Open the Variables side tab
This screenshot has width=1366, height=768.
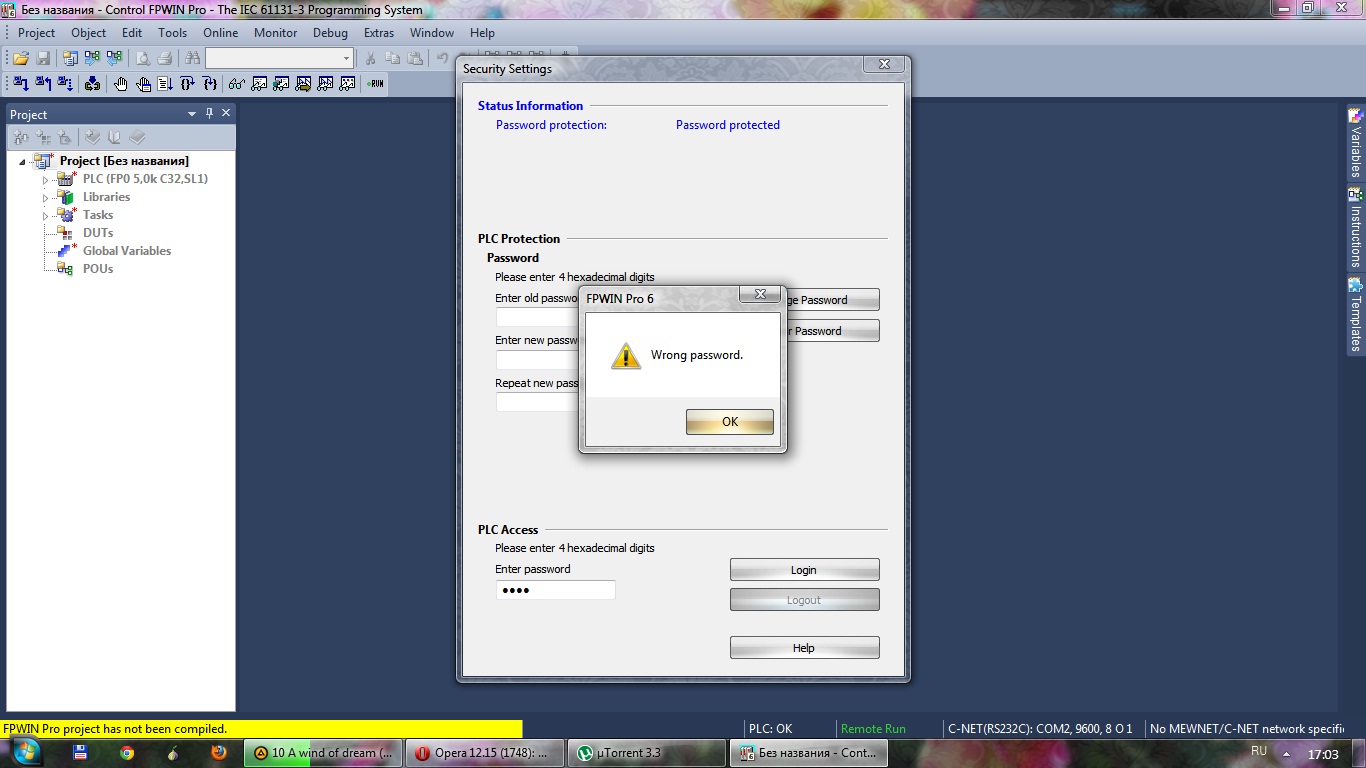tap(1356, 143)
